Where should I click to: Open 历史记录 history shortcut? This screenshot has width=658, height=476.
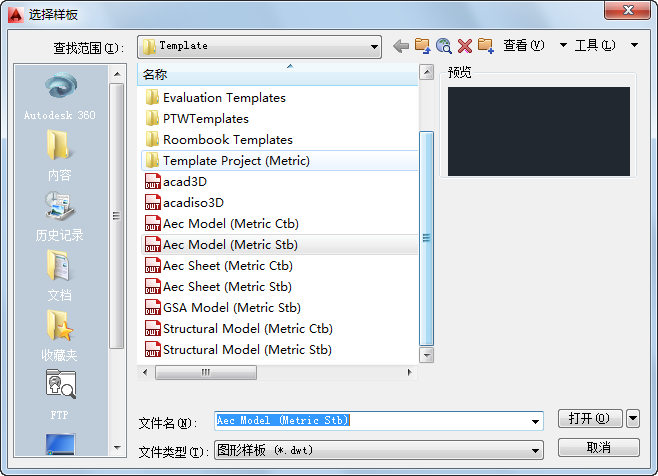[59, 217]
